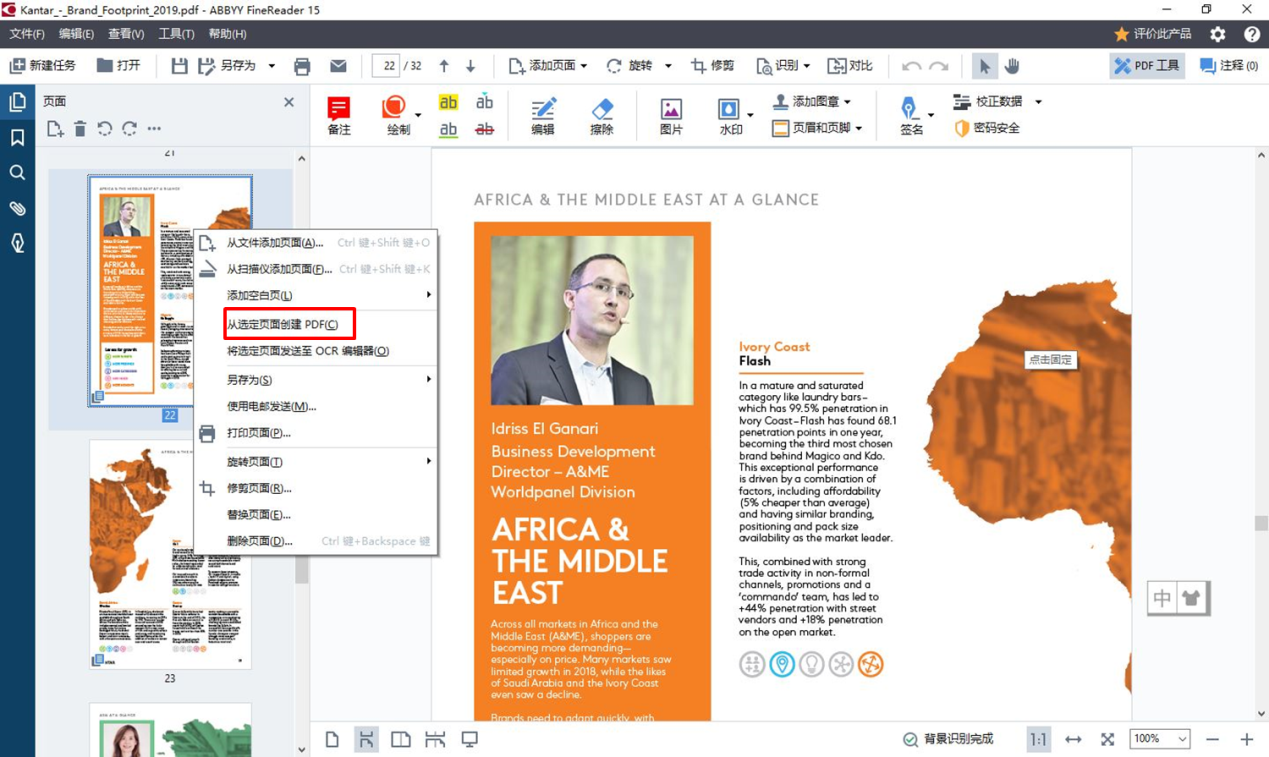The width and height of the screenshot is (1269, 757).
Task: Expand the 另存为 toolbar dropdown arrow
Action: [x=272, y=66]
